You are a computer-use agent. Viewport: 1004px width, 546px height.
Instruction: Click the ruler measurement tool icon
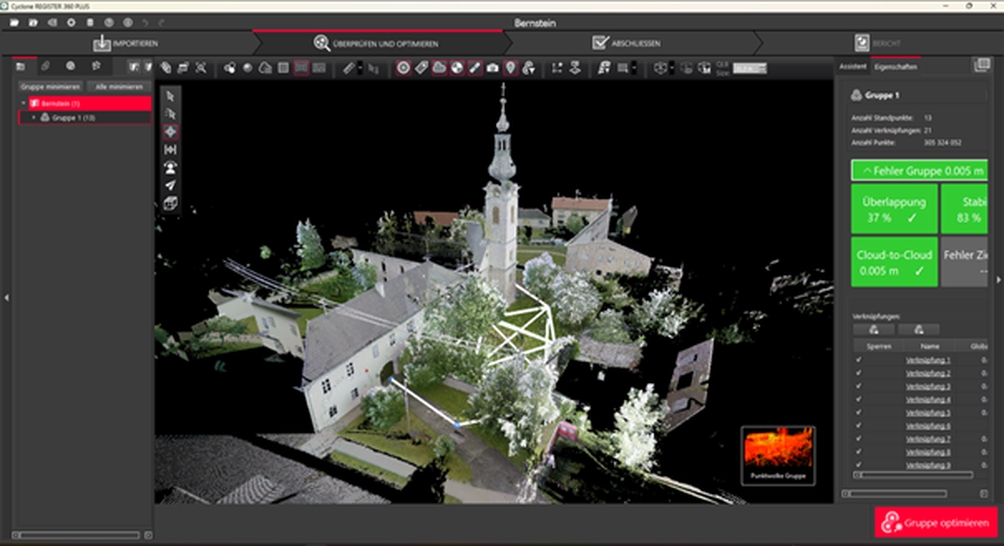(x=349, y=68)
